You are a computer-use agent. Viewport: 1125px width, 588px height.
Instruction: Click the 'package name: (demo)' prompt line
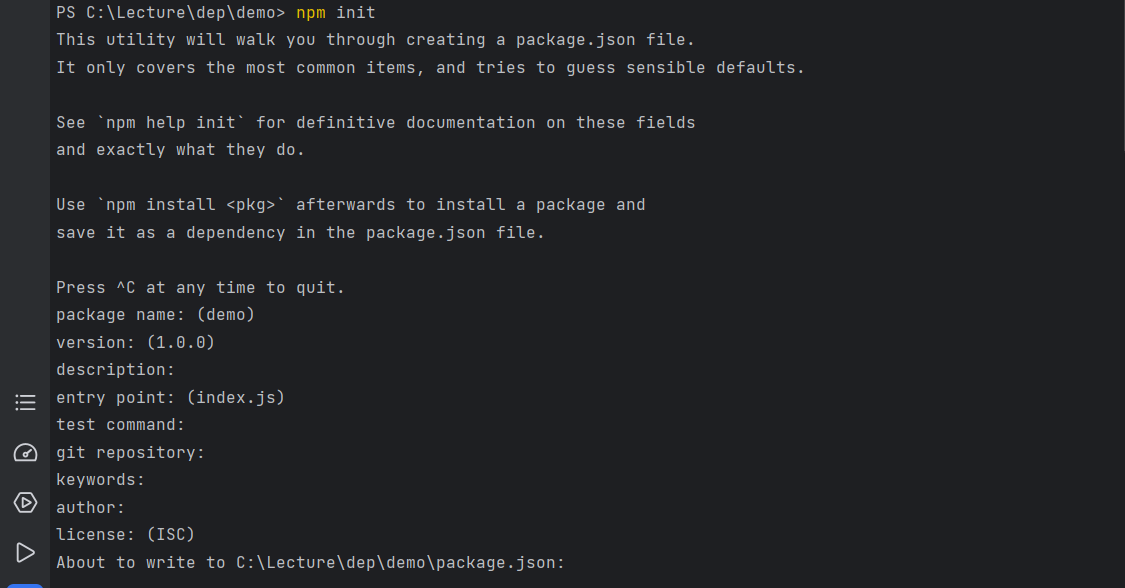[x=156, y=315]
